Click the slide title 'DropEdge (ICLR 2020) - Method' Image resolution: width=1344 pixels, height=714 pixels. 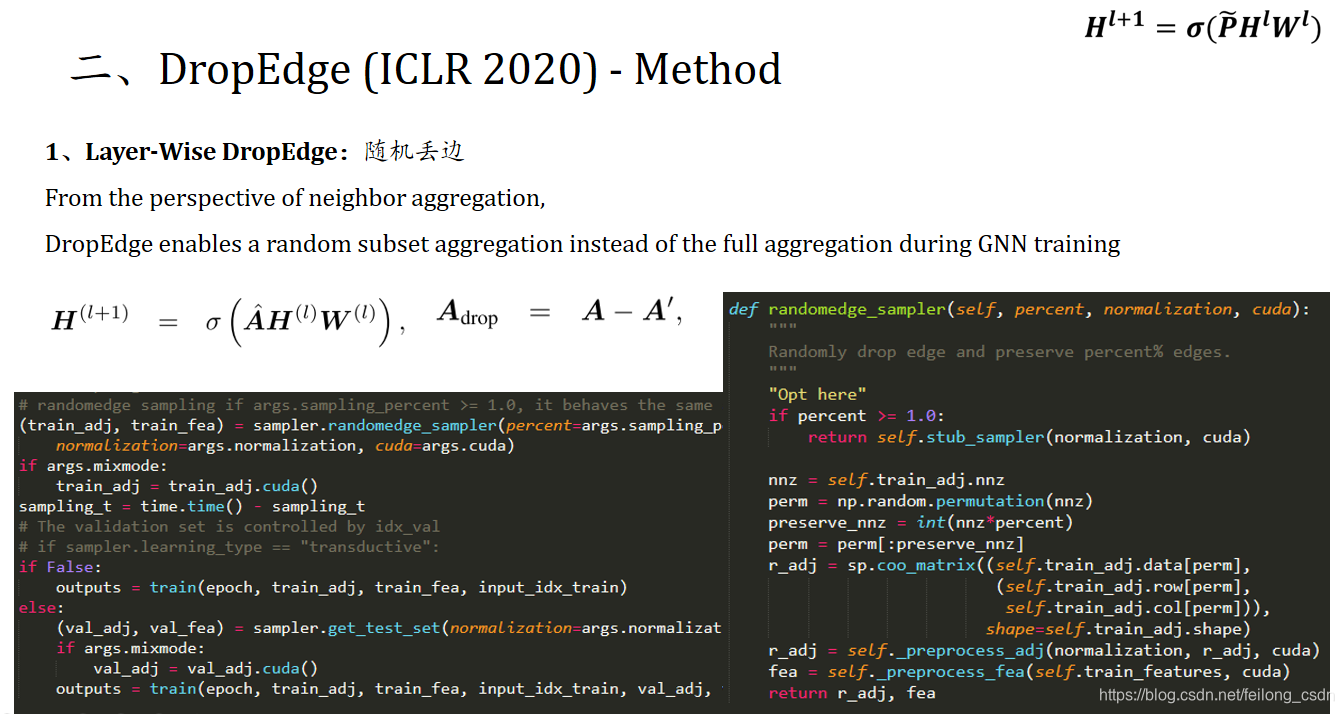tap(470, 70)
